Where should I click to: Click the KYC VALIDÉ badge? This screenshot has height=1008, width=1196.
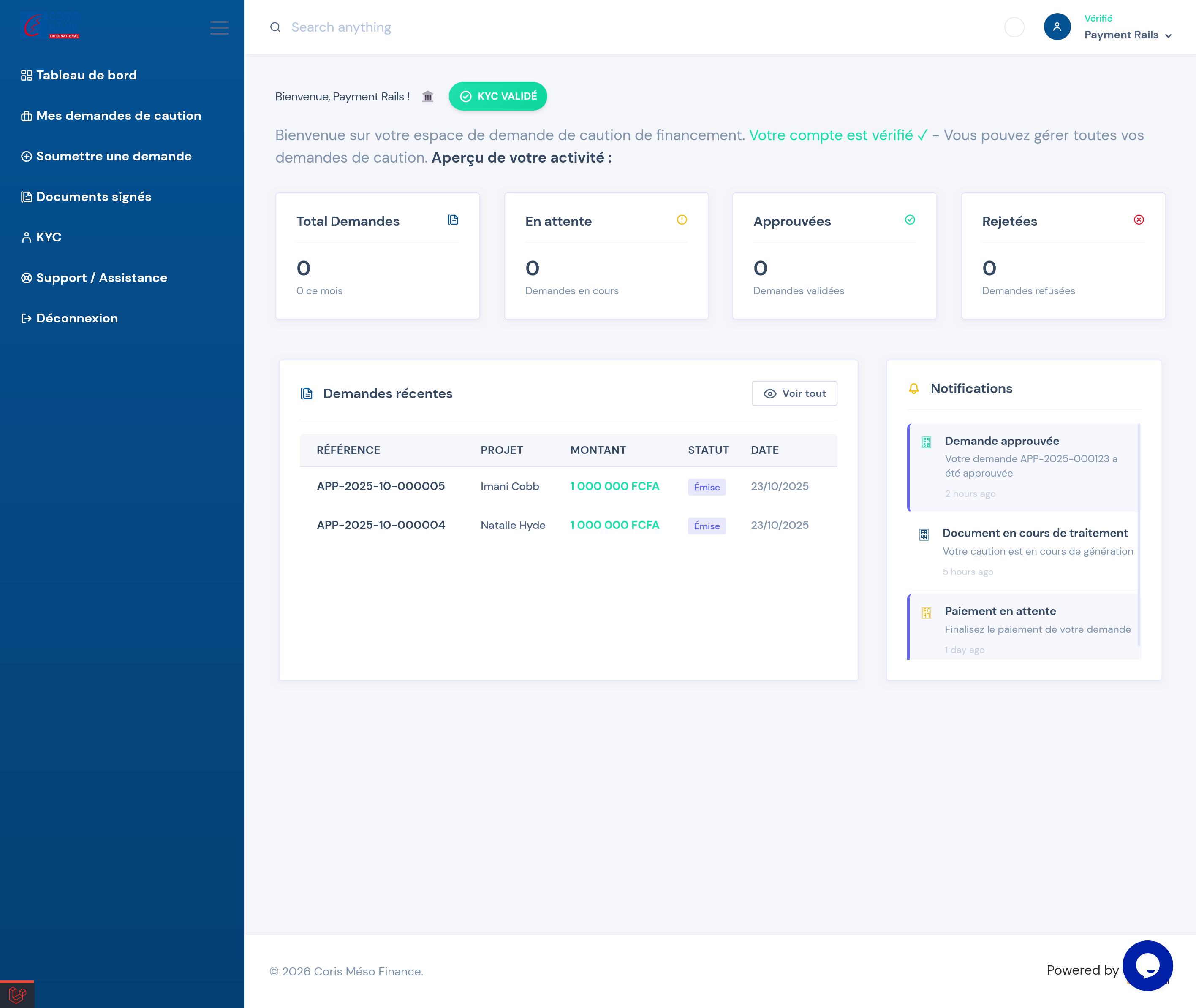(497, 97)
